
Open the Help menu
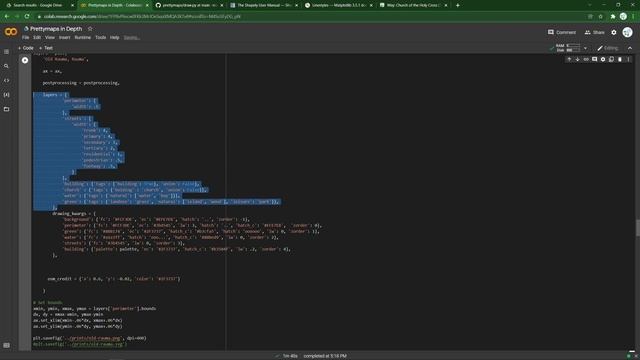pyautogui.click(x=114, y=37)
